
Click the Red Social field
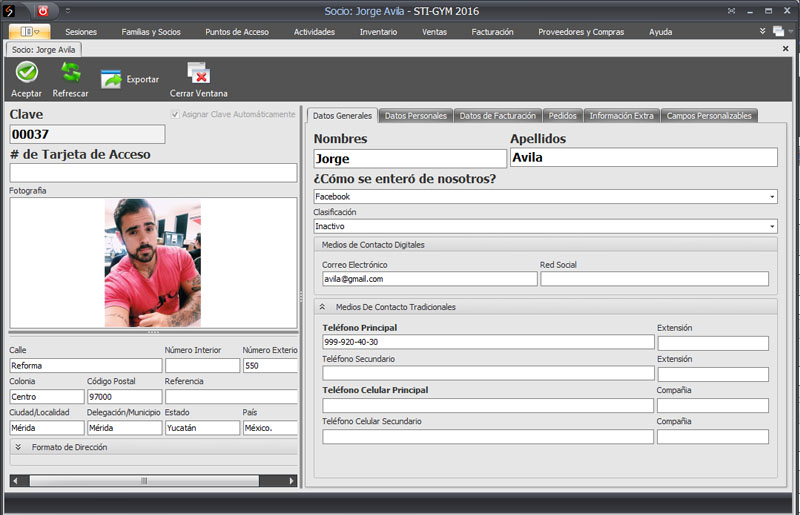(x=655, y=279)
